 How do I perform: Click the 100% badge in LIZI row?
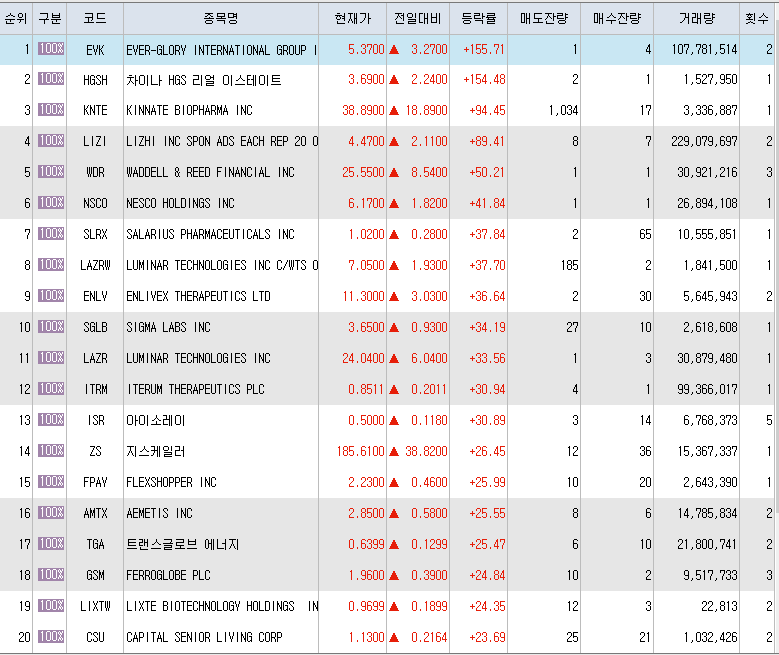[x=51, y=141]
